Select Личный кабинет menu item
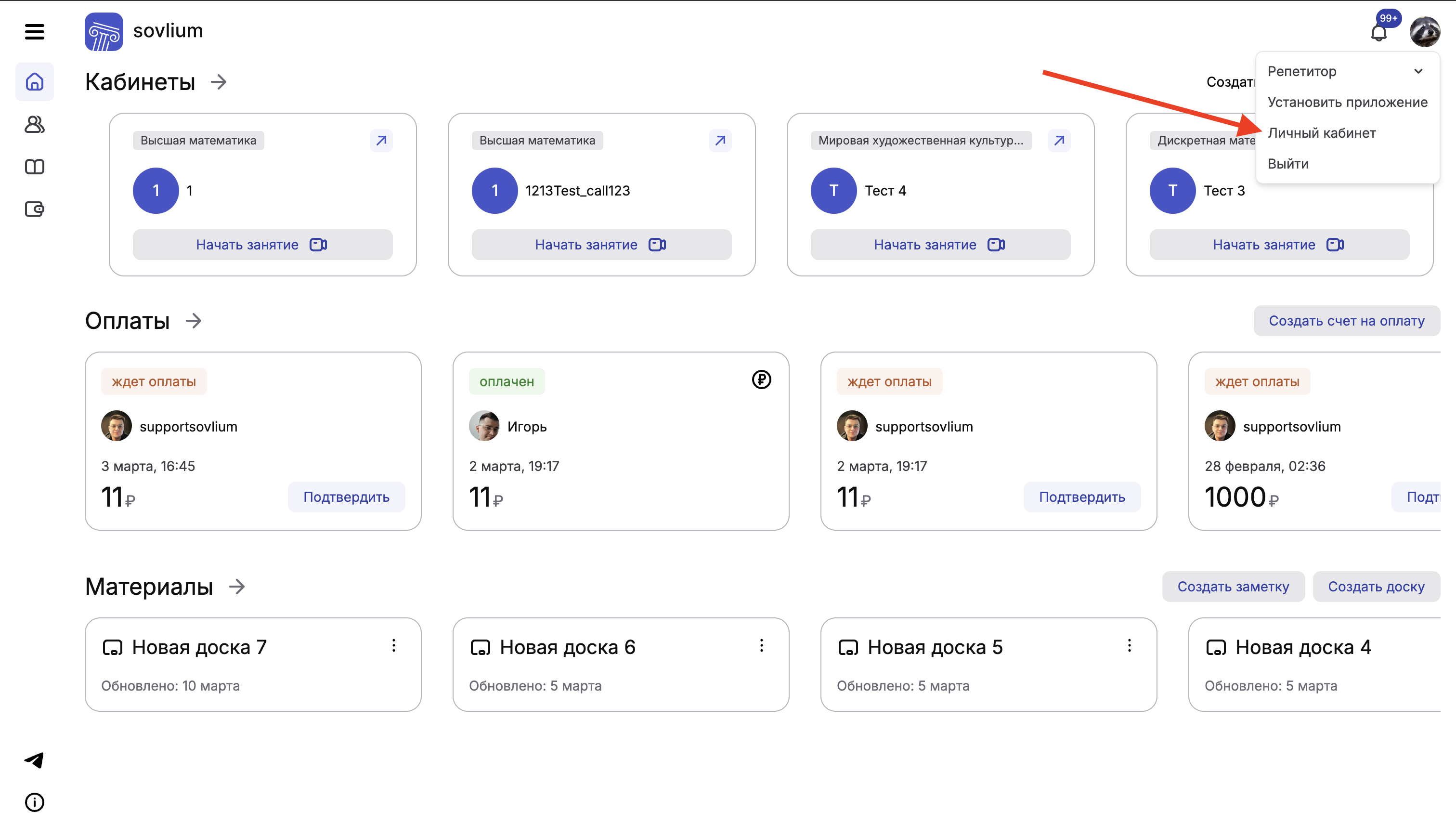 coord(1322,133)
